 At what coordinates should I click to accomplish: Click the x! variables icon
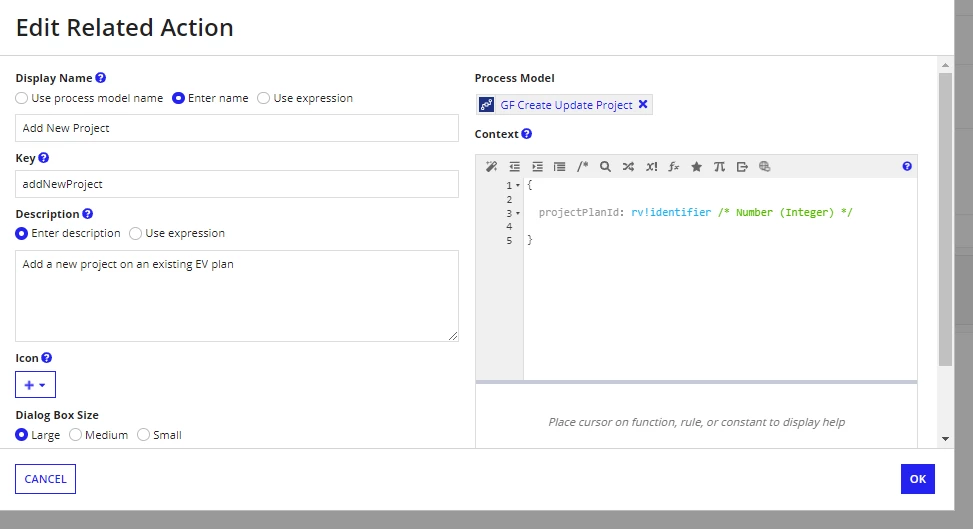click(651, 166)
